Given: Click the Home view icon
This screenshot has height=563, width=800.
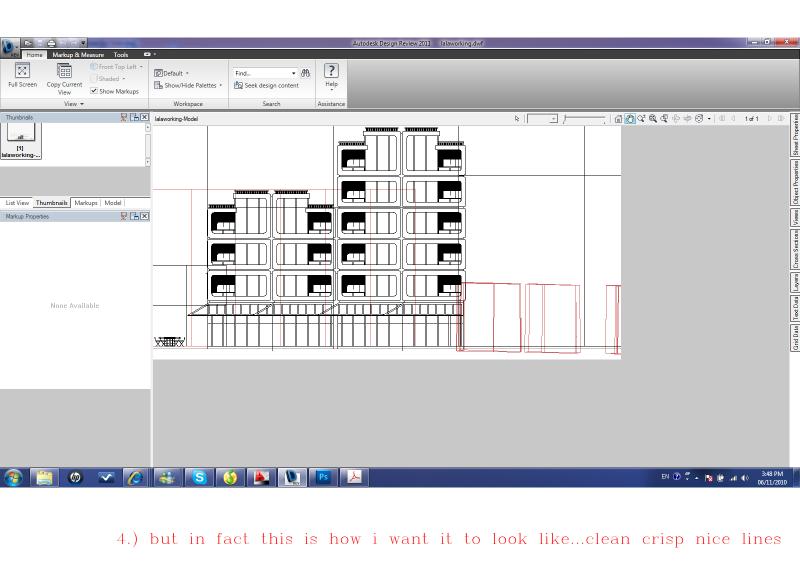Looking at the screenshot, I should point(619,118).
